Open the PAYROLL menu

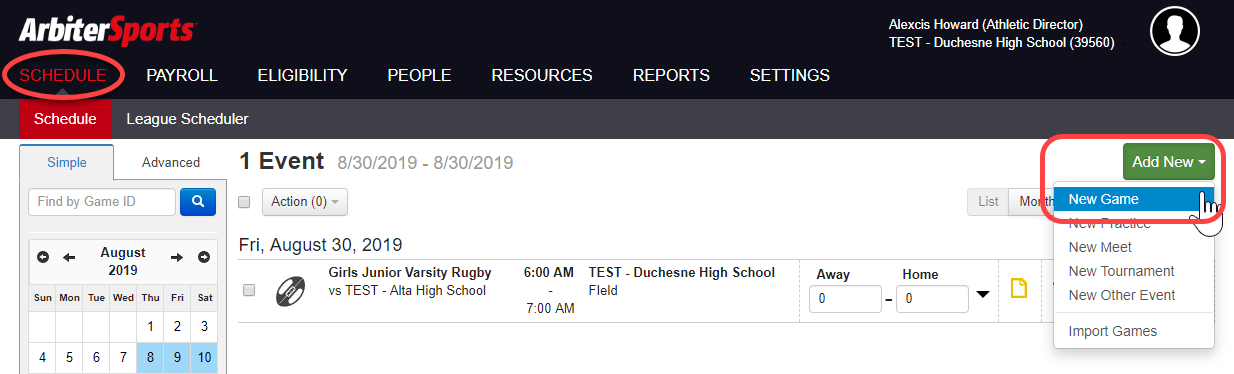(x=182, y=75)
